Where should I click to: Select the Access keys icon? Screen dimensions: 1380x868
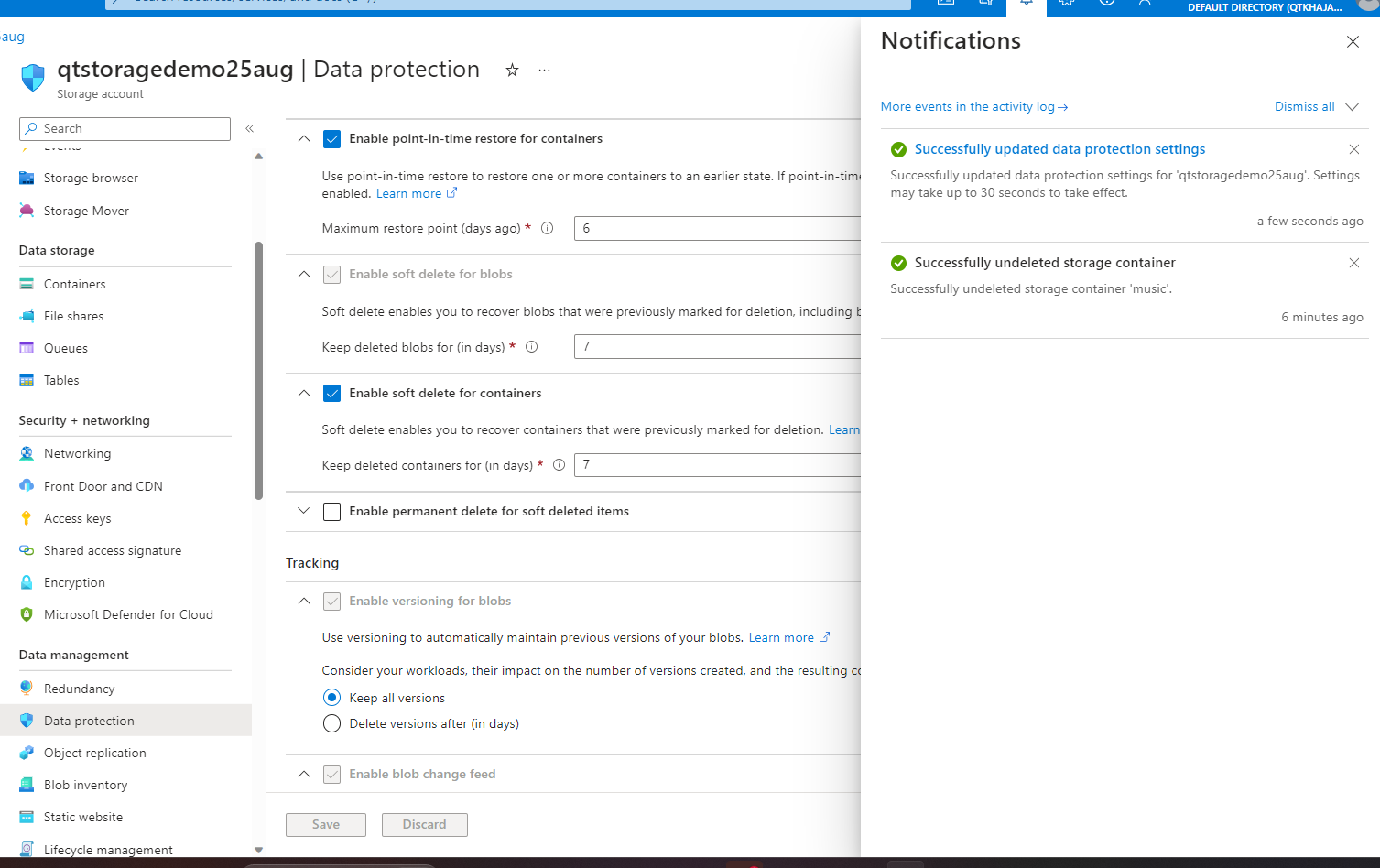pos(27,518)
